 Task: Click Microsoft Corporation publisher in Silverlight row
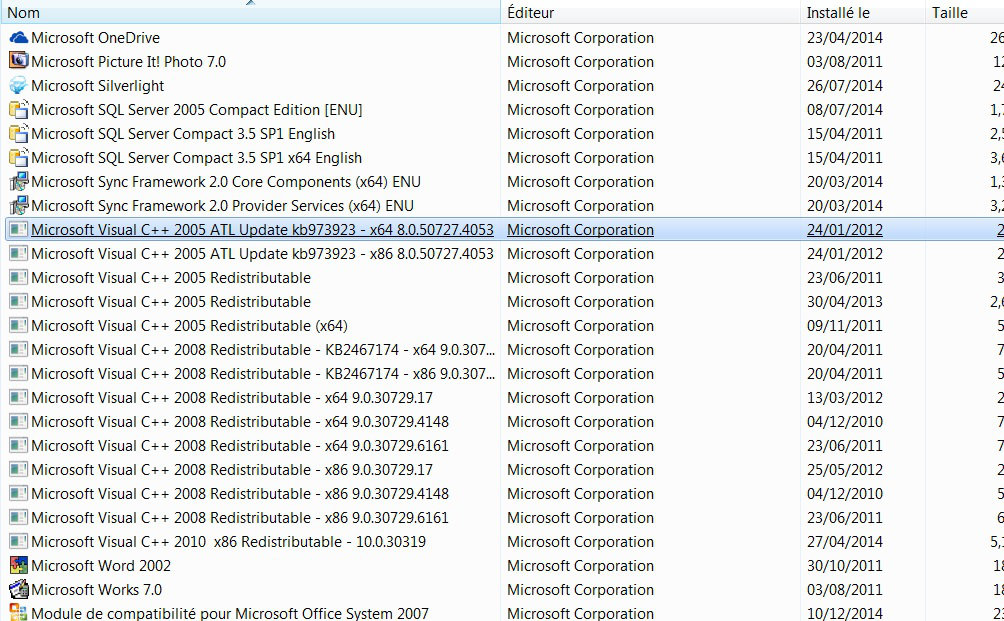(580, 86)
